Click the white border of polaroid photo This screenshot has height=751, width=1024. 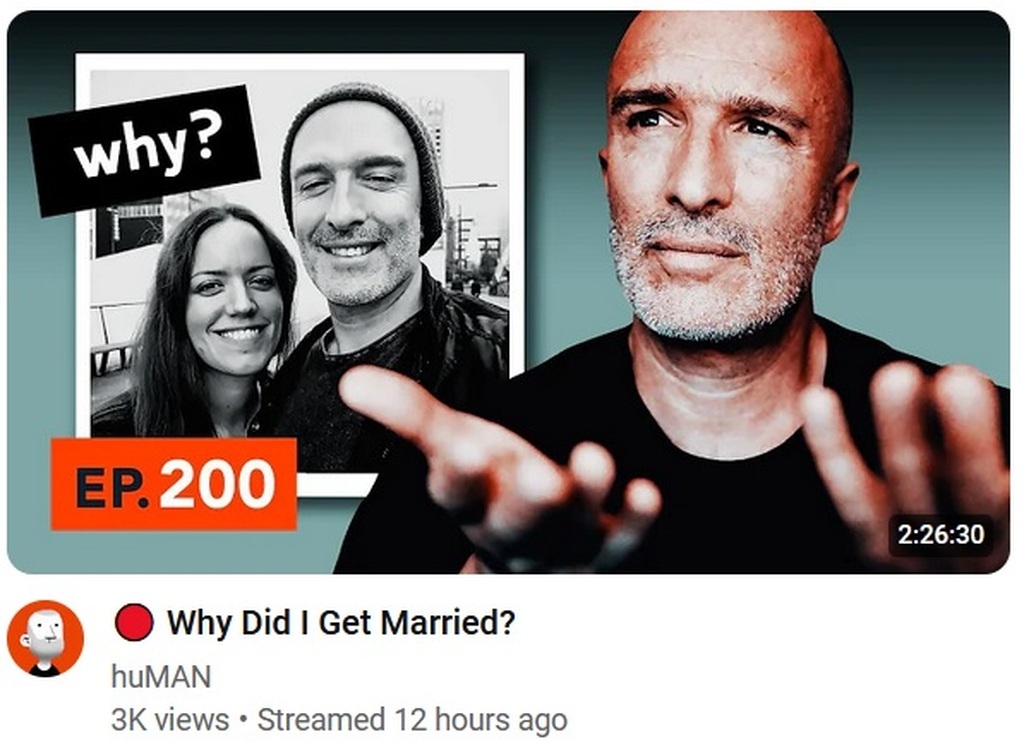[300, 61]
